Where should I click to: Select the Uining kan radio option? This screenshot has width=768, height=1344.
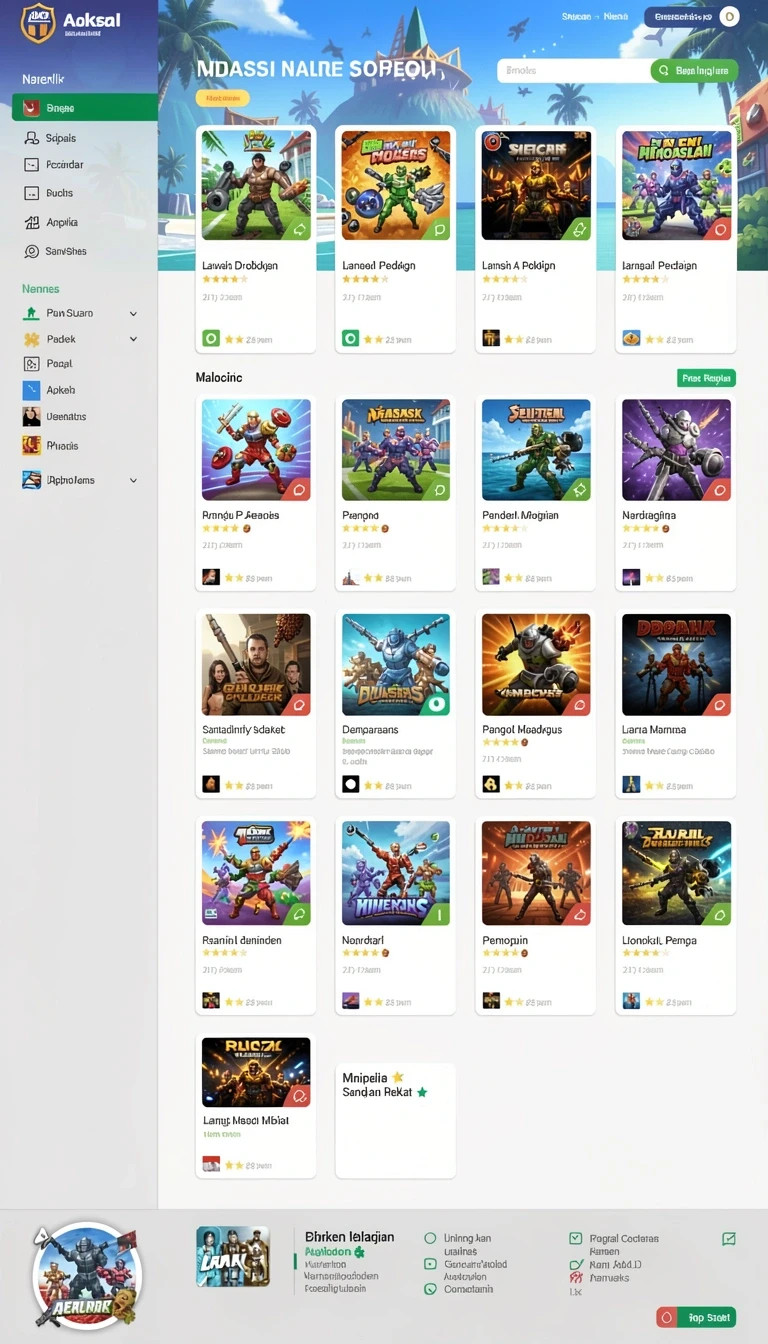431,1238
